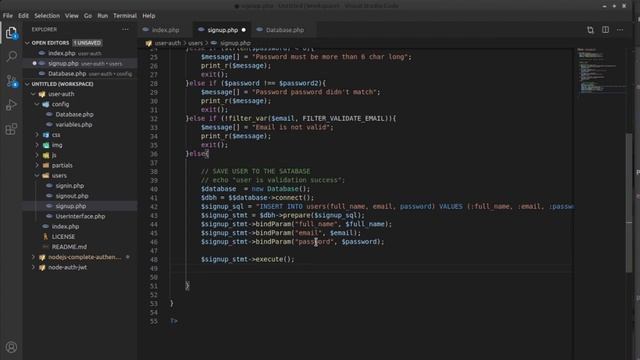Switch to the signup.php editor tab
640x360 pixels.
[x=222, y=30]
